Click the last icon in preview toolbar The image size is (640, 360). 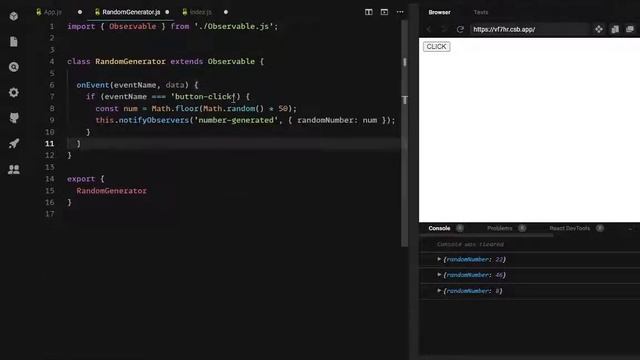[630, 29]
